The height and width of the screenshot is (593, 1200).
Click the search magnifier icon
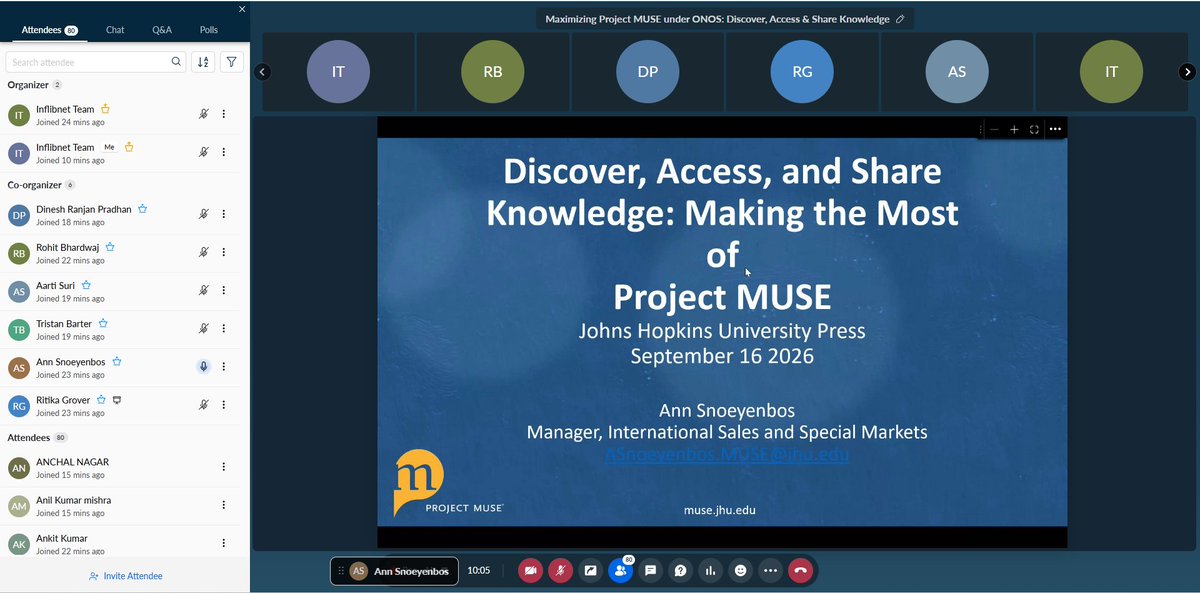[x=176, y=62]
